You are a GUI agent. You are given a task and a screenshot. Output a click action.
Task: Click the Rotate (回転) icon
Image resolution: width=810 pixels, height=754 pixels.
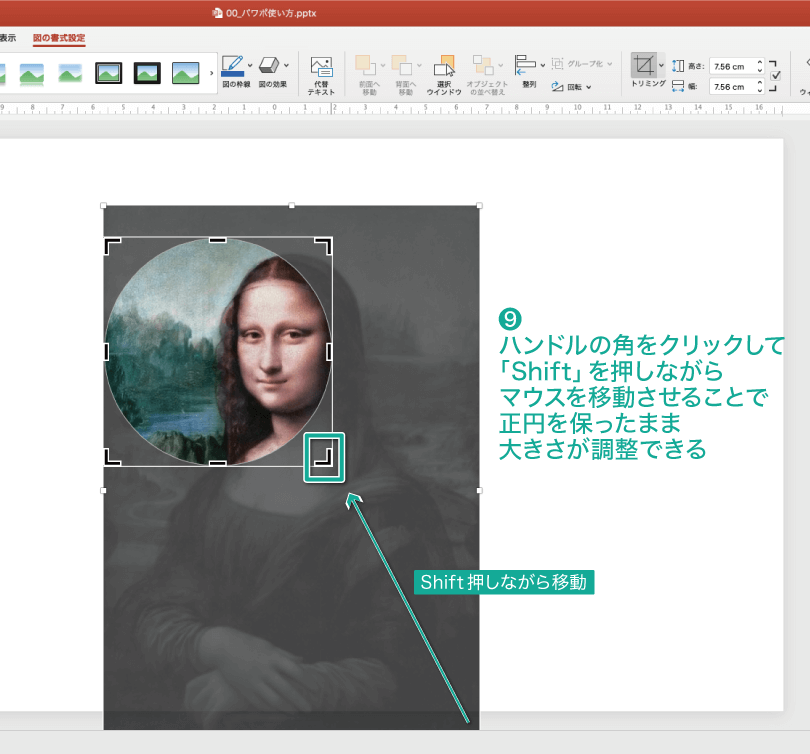(559, 87)
